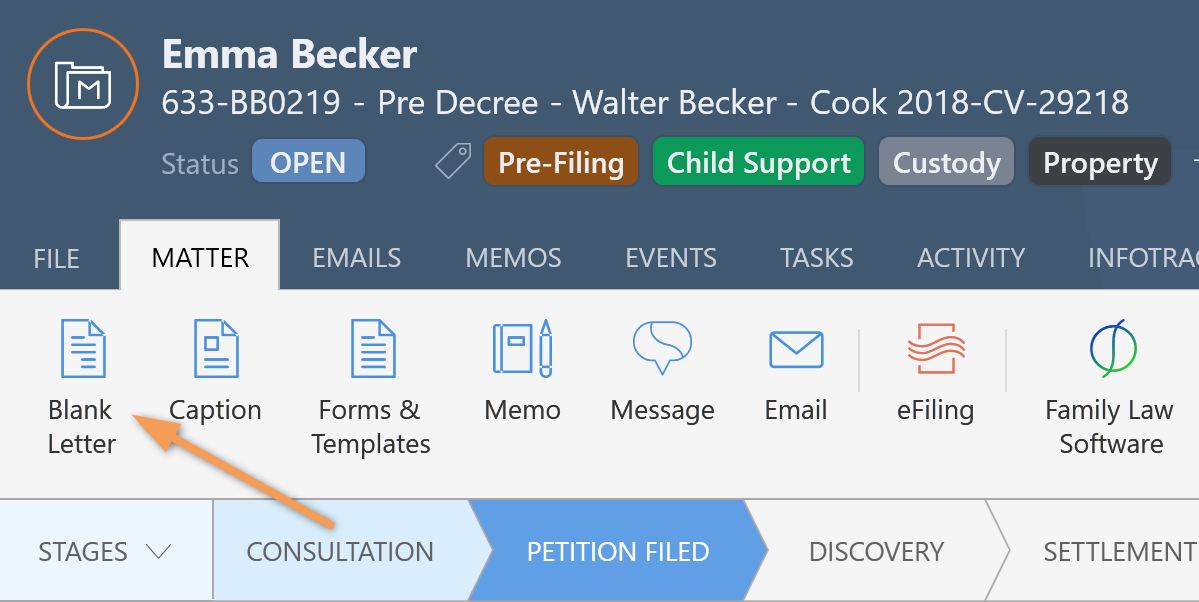Click the tag icon beside labels

[x=453, y=162]
